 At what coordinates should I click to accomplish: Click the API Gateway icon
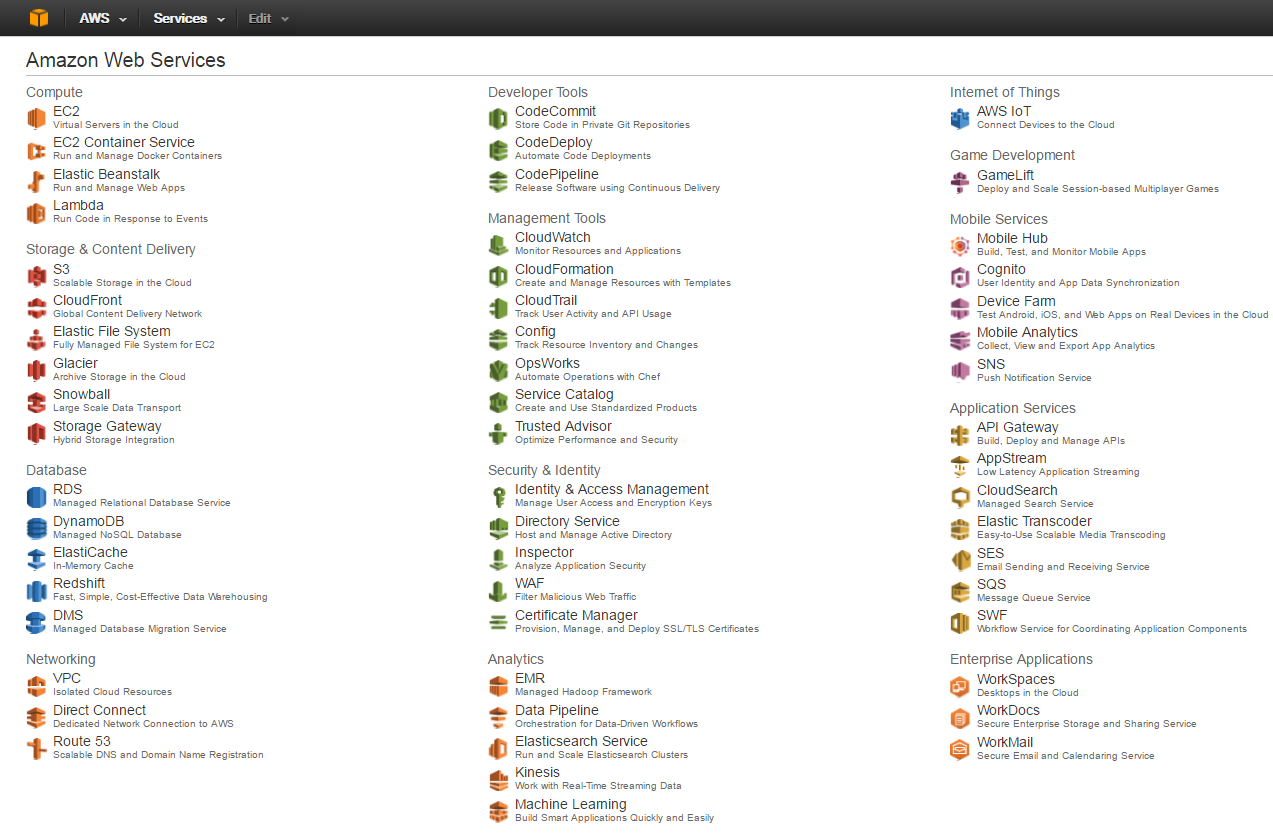[x=960, y=434]
